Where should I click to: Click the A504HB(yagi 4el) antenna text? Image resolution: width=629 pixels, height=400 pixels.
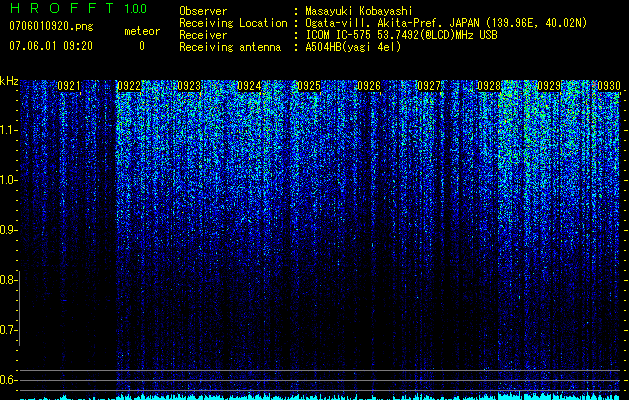click(353, 47)
